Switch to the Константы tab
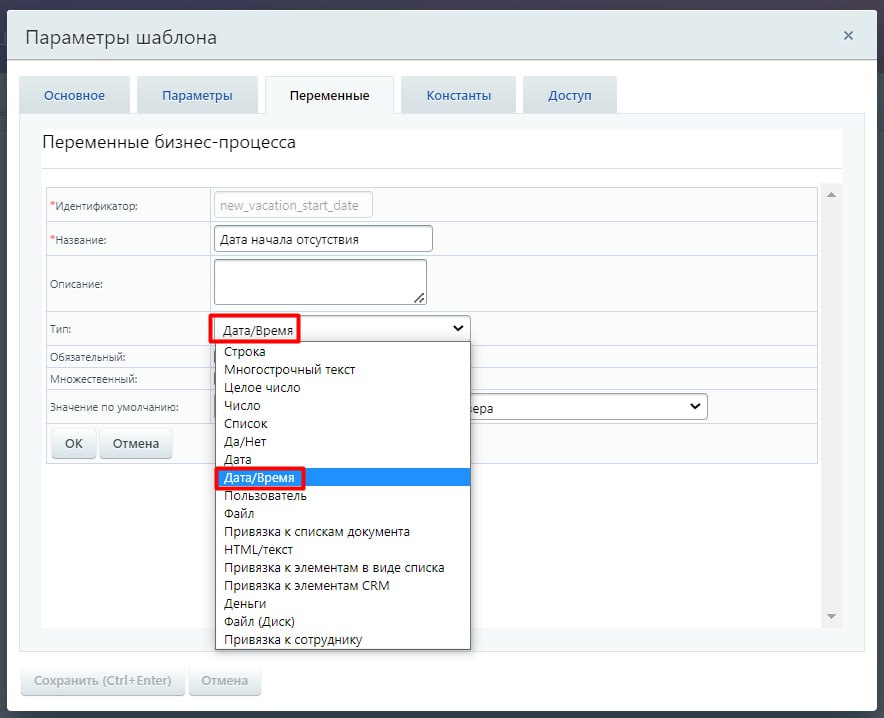 click(x=458, y=96)
